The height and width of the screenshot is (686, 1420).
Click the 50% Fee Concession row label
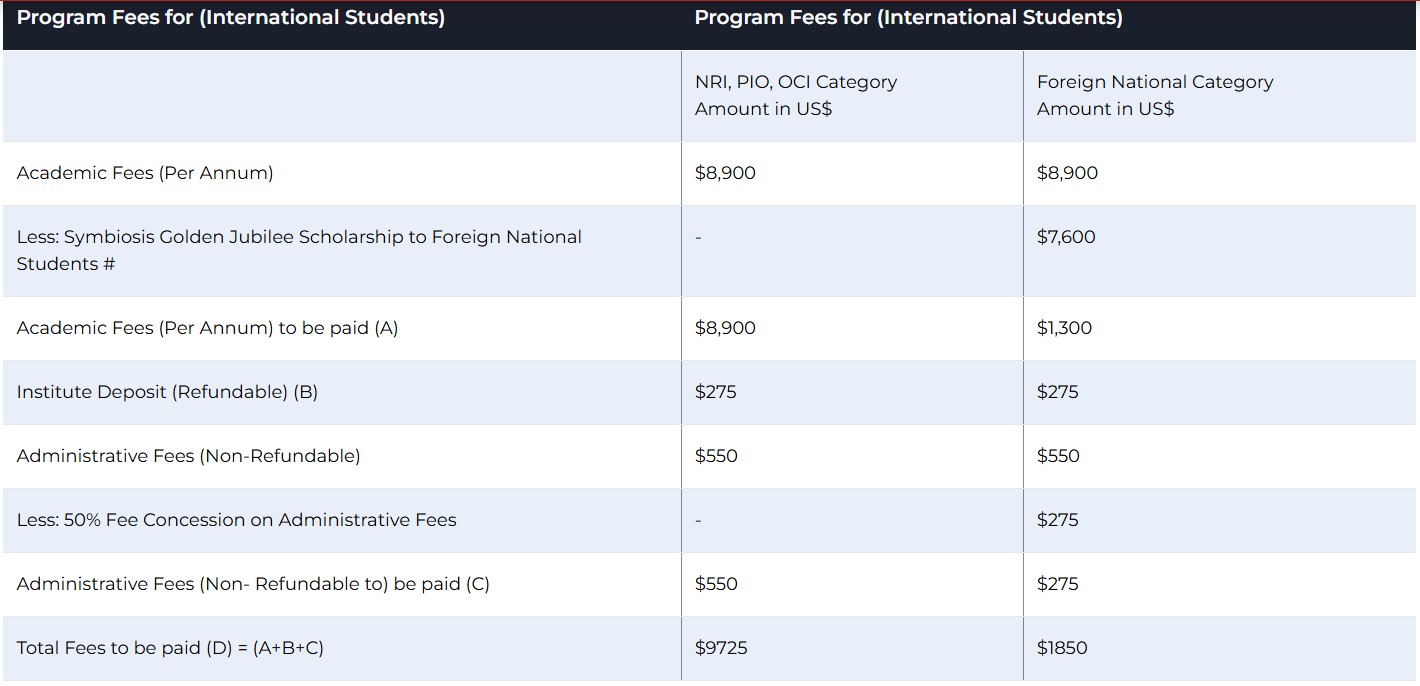pyautogui.click(x=236, y=520)
